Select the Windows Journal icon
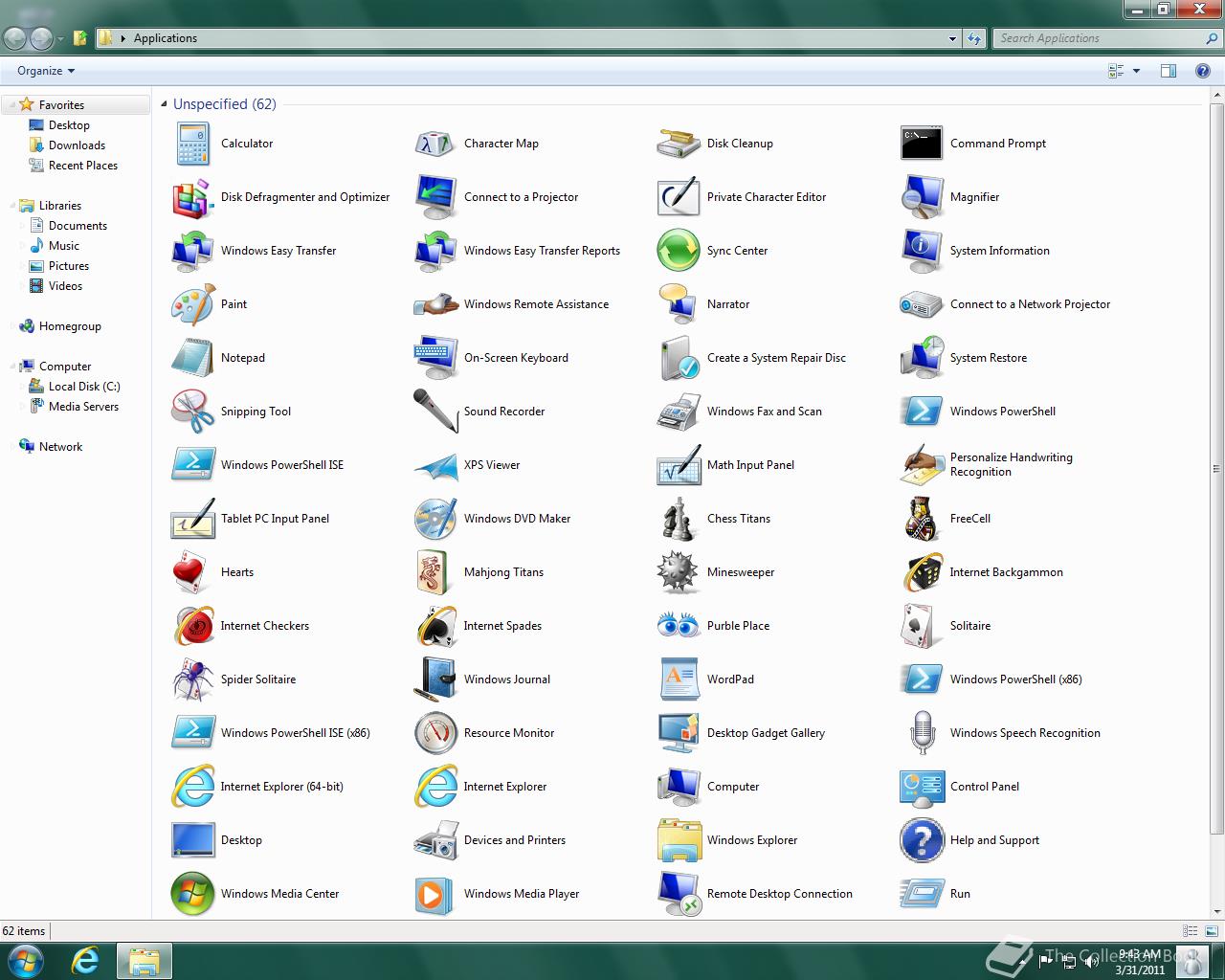The width and height of the screenshot is (1225, 980). coord(436,679)
